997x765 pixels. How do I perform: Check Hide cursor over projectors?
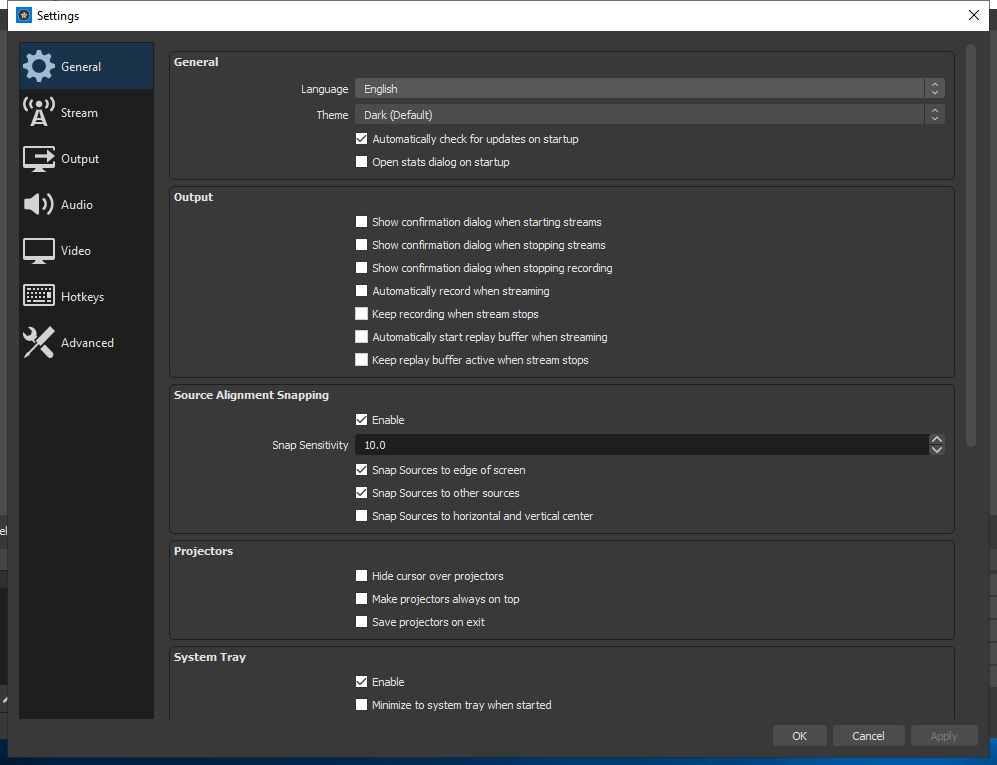(361, 575)
